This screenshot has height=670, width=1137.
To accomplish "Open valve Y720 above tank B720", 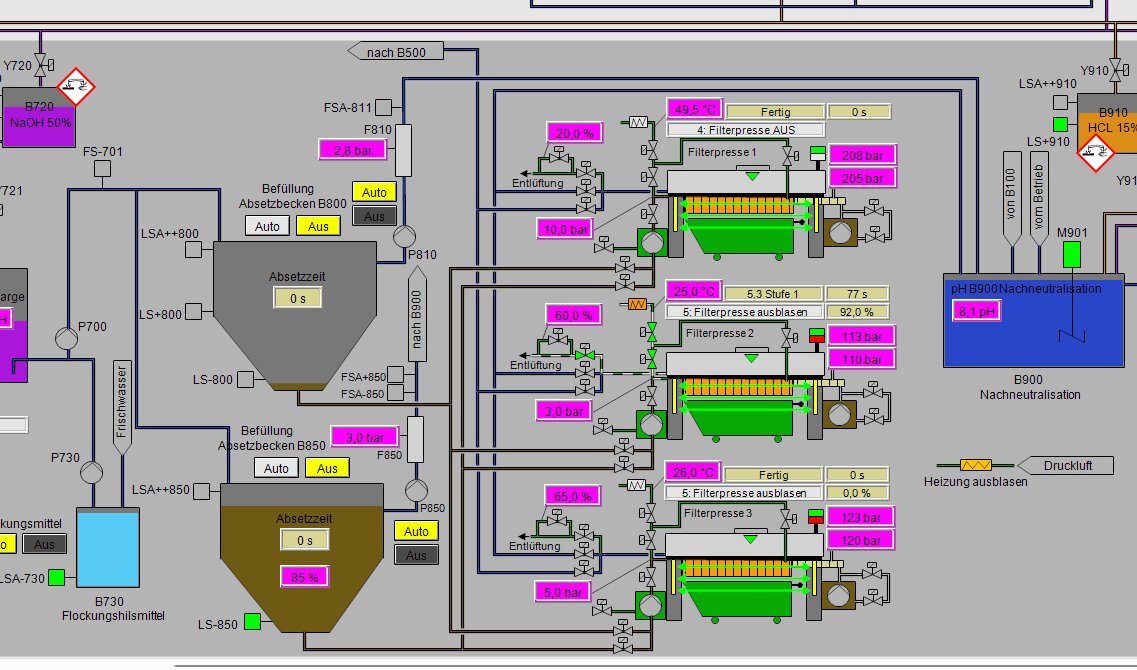I will [40, 65].
